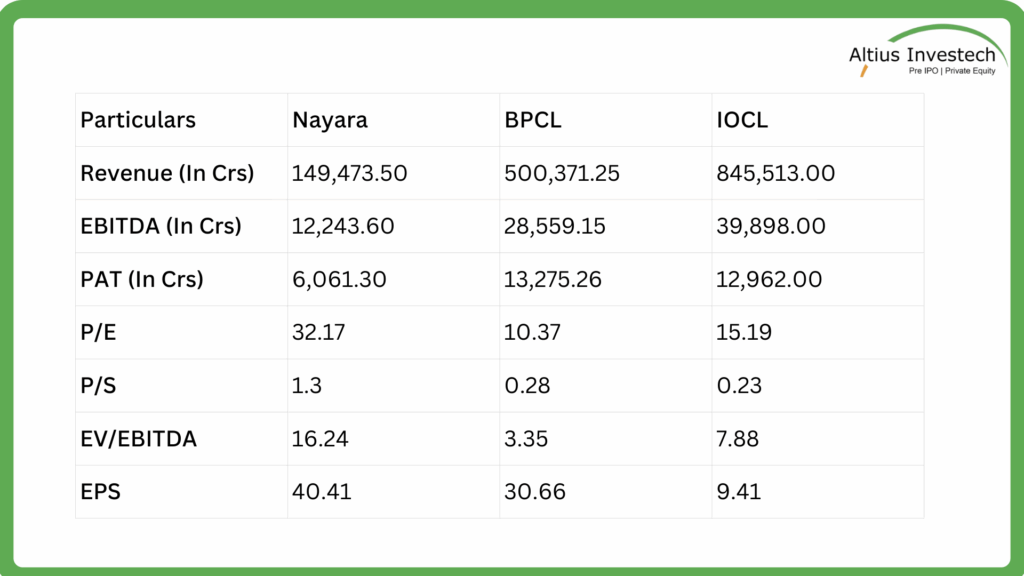
Task: Select BPCL revenue value 500,371.25
Action: (x=562, y=173)
